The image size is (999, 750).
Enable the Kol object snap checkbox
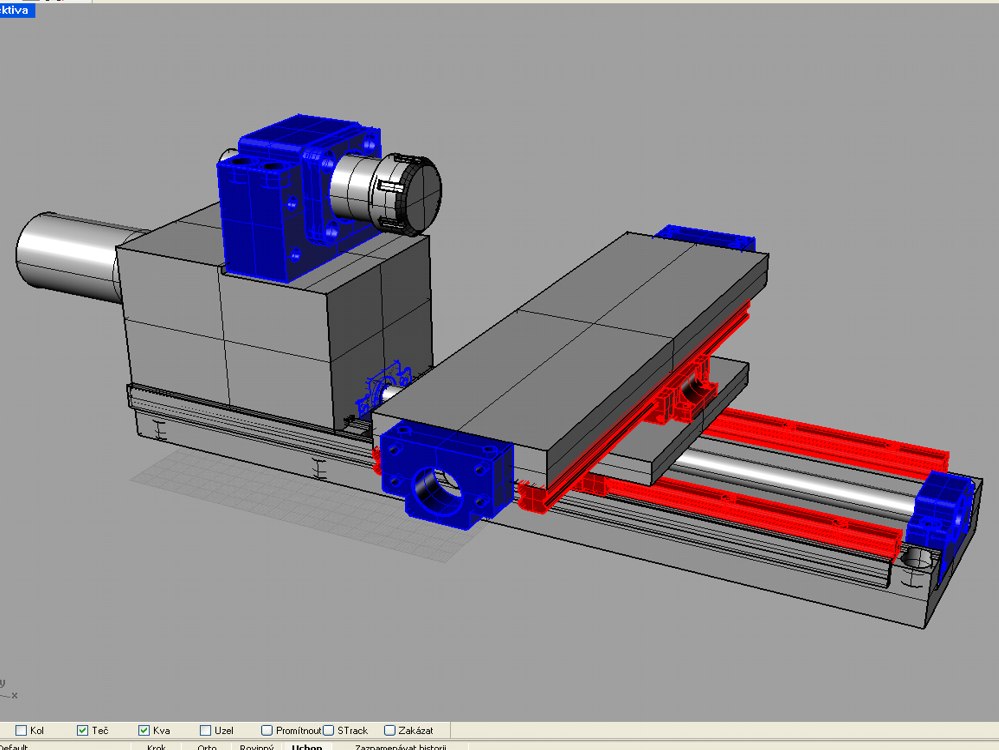tap(22, 730)
